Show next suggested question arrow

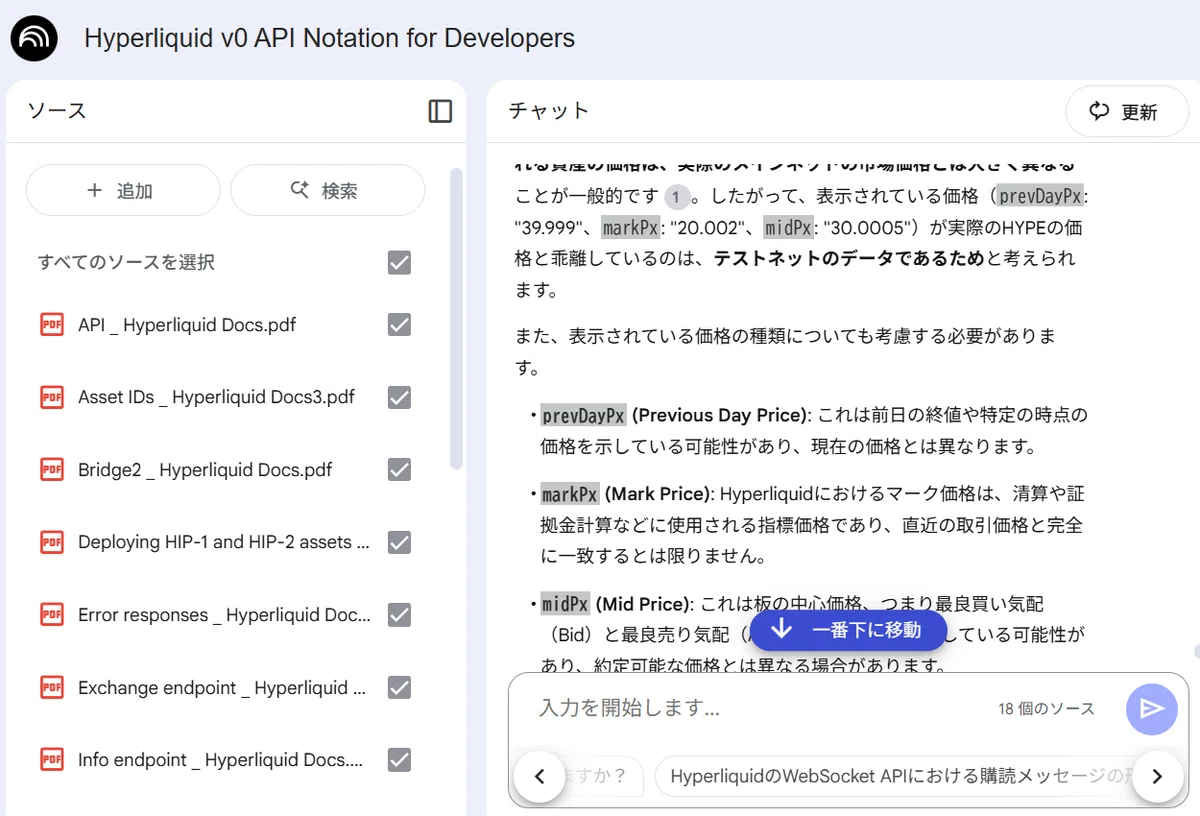click(1157, 776)
